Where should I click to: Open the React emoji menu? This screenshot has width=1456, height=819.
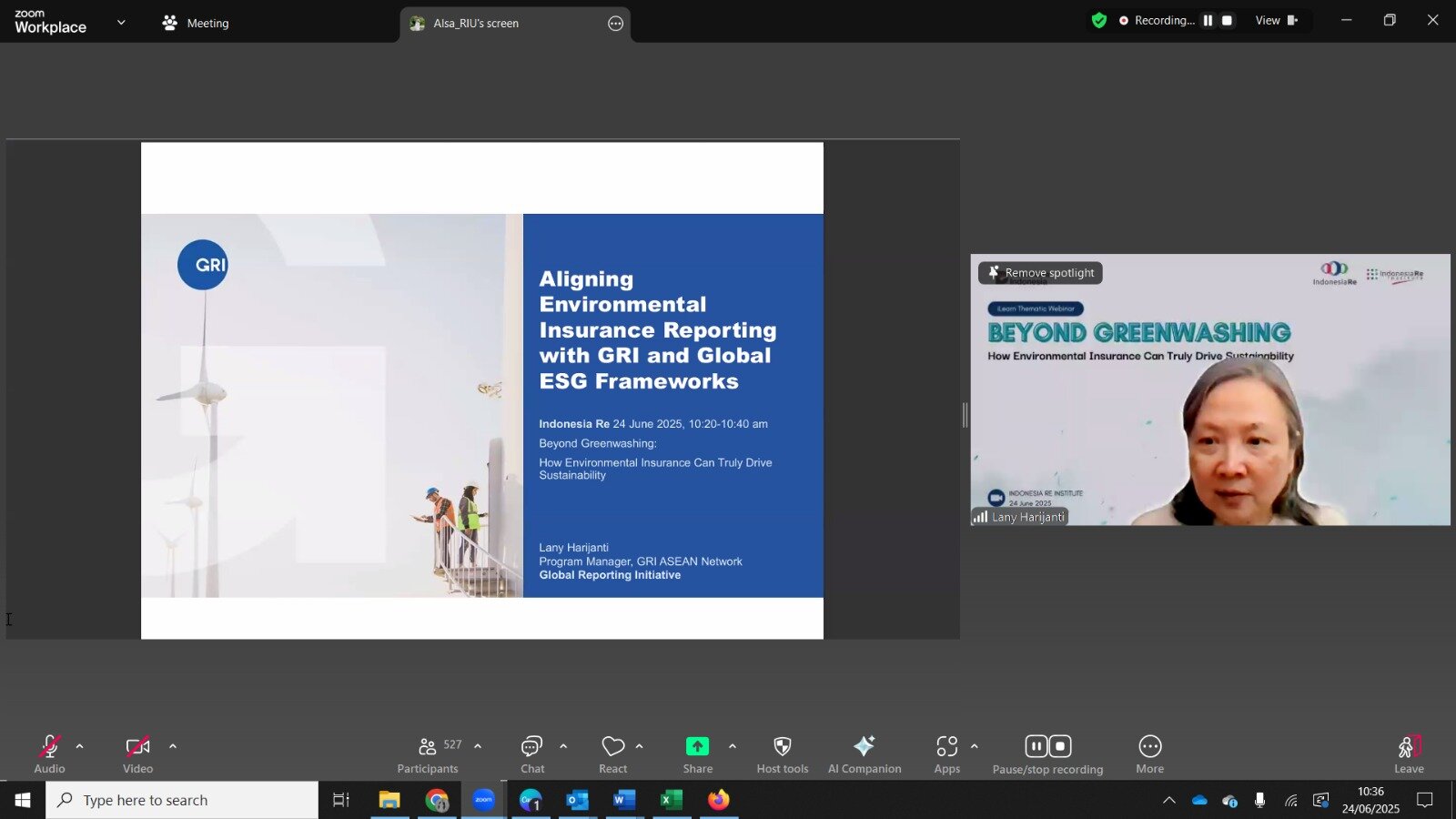(613, 754)
